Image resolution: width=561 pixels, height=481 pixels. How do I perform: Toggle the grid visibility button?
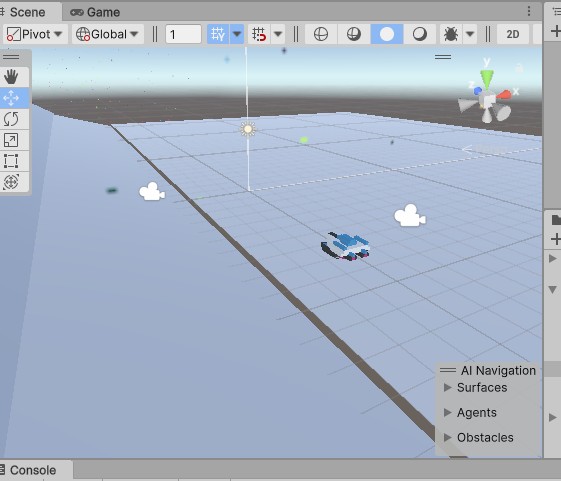pyautogui.click(x=218, y=34)
